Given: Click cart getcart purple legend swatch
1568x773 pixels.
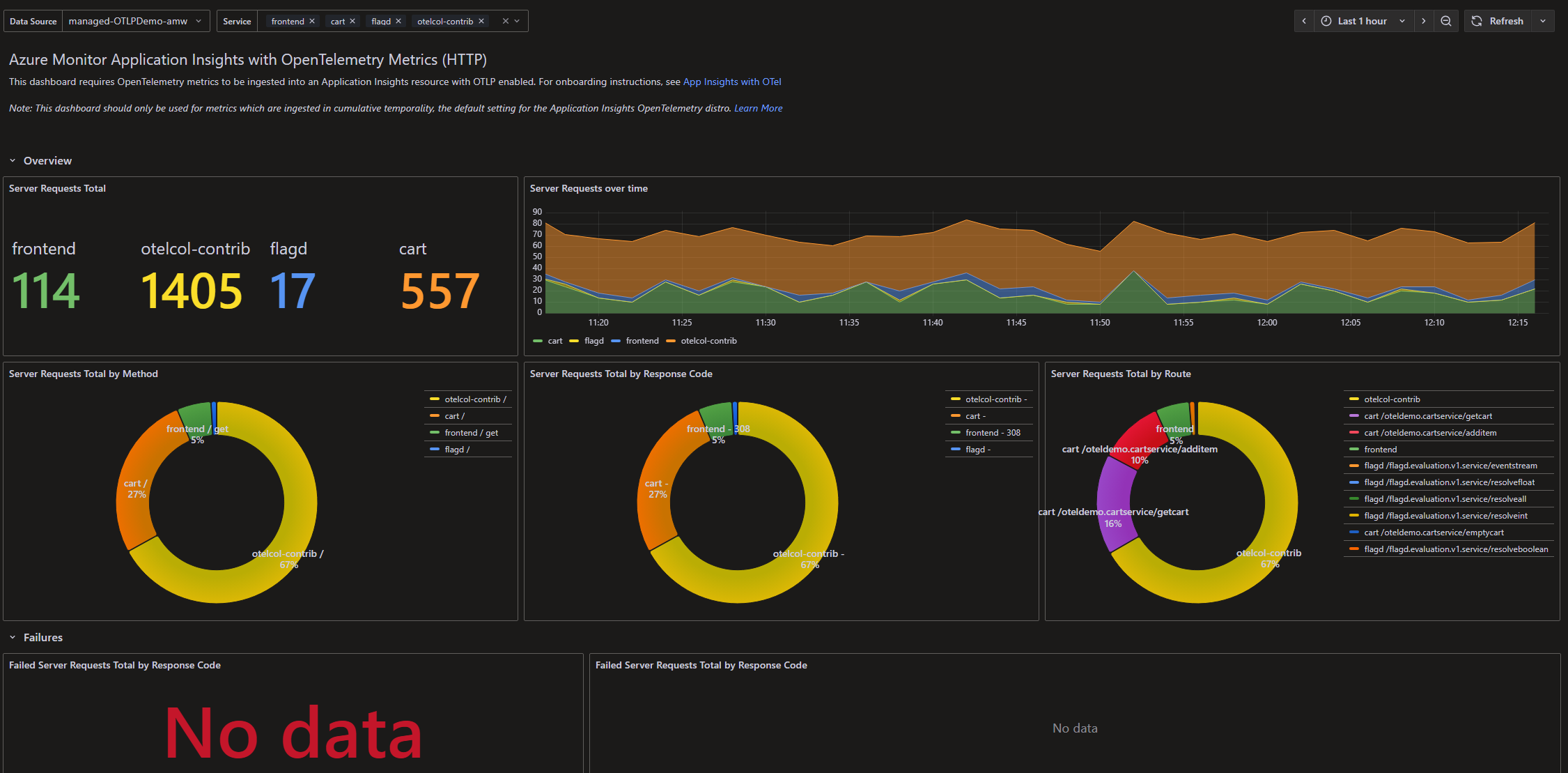Looking at the screenshot, I should [1354, 416].
